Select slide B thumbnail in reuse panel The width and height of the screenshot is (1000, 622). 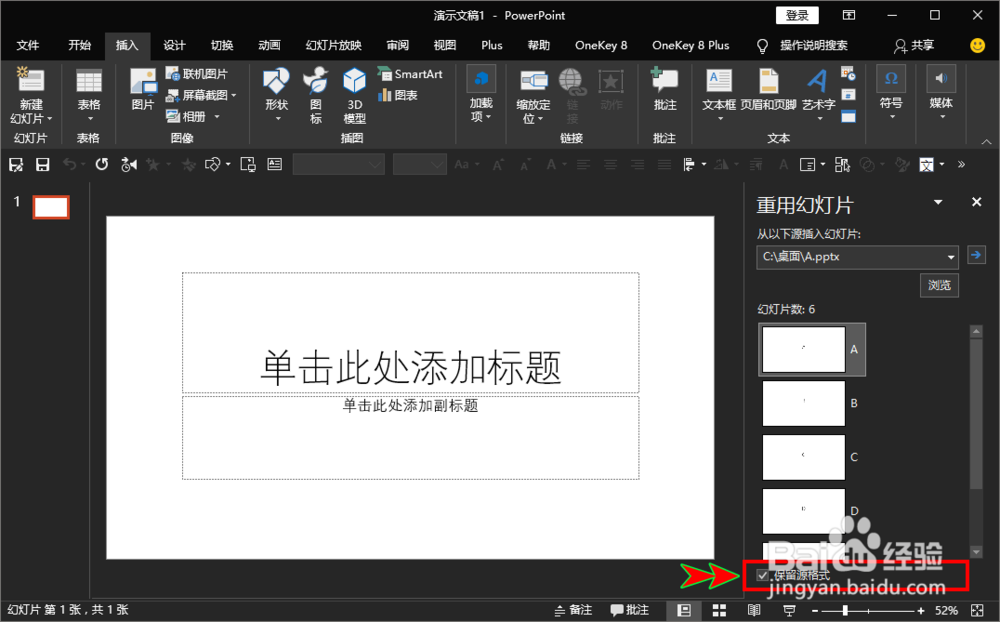pos(803,403)
